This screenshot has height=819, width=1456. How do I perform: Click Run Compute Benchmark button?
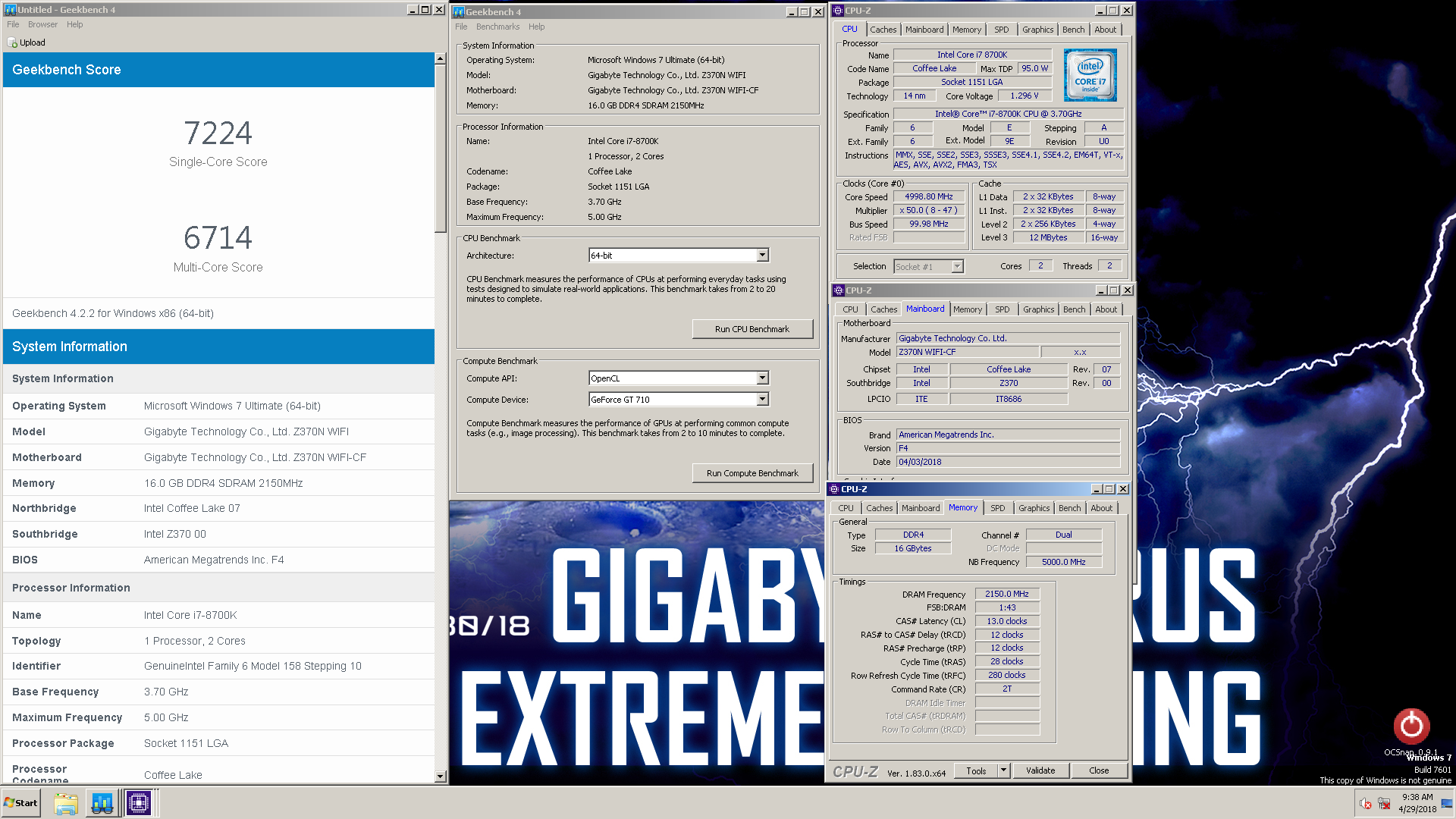click(x=752, y=473)
